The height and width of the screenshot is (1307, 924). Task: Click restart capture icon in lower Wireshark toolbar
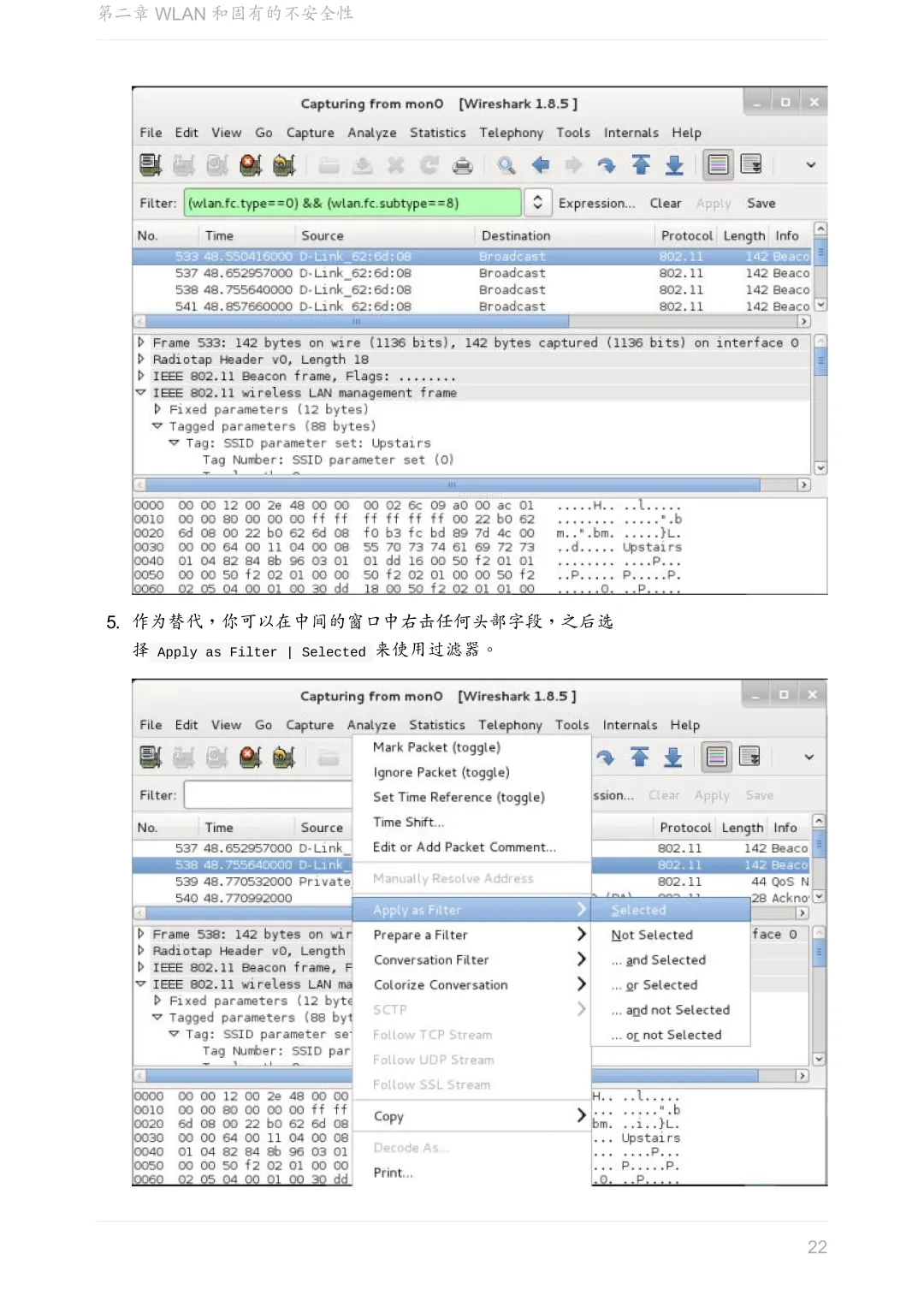pos(284,757)
